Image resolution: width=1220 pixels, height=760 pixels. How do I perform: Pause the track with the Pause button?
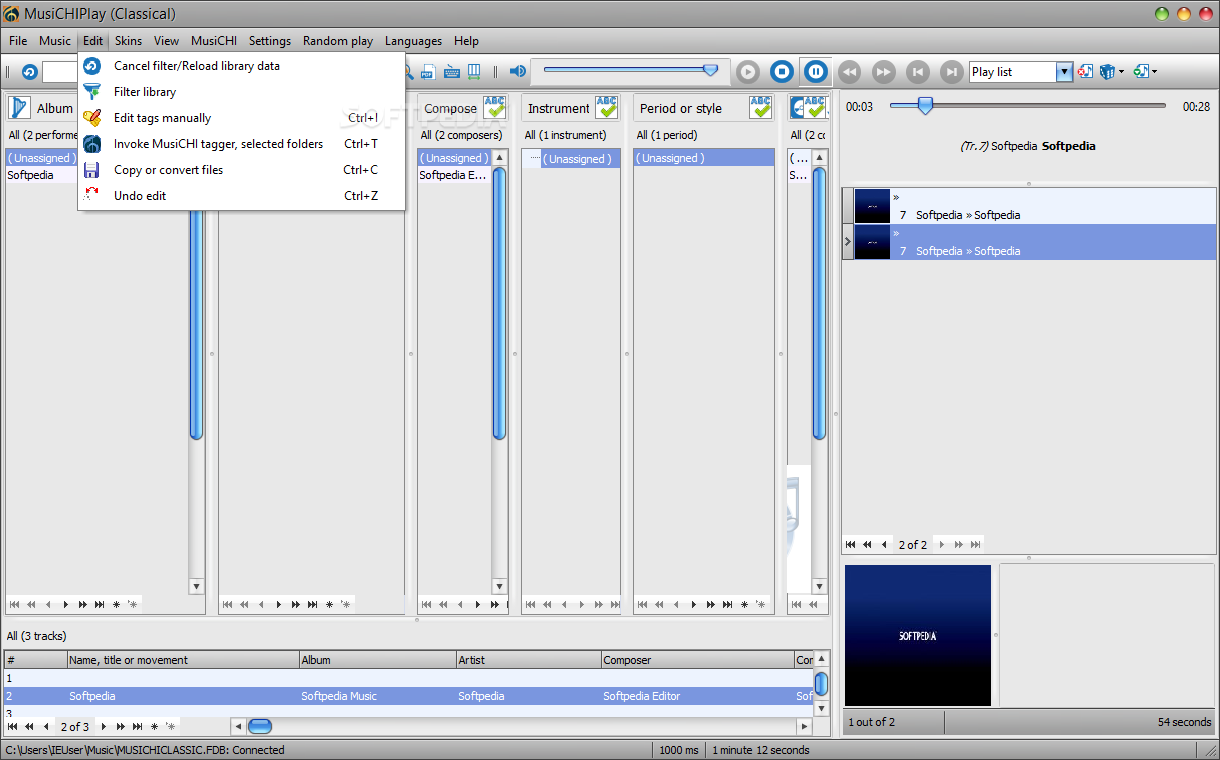pyautogui.click(x=816, y=72)
